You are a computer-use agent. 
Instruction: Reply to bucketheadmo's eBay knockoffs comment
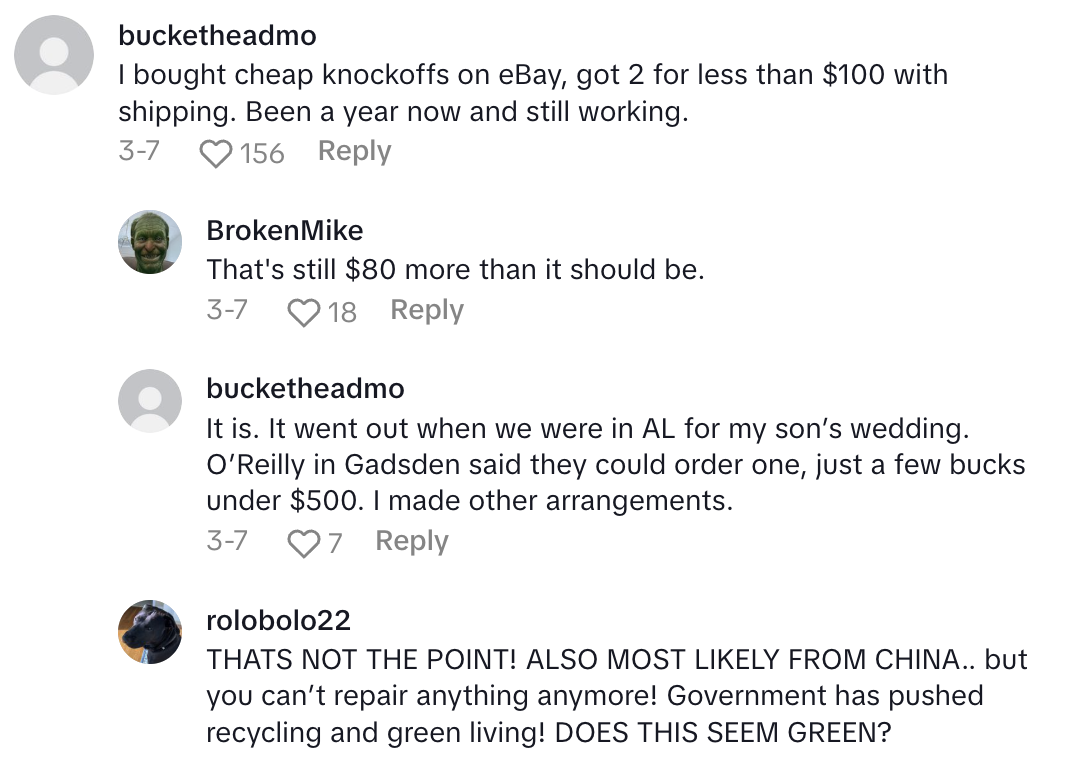pos(354,152)
